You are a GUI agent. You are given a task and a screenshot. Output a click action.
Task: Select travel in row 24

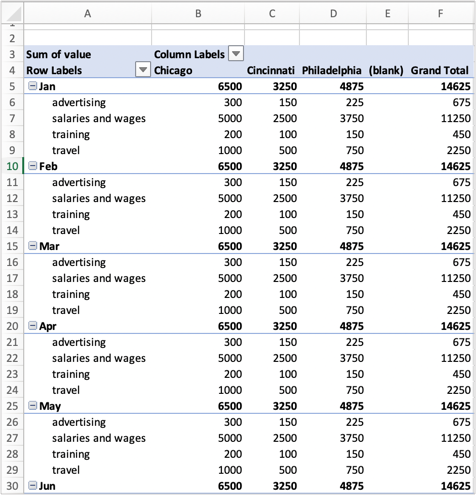[66, 390]
